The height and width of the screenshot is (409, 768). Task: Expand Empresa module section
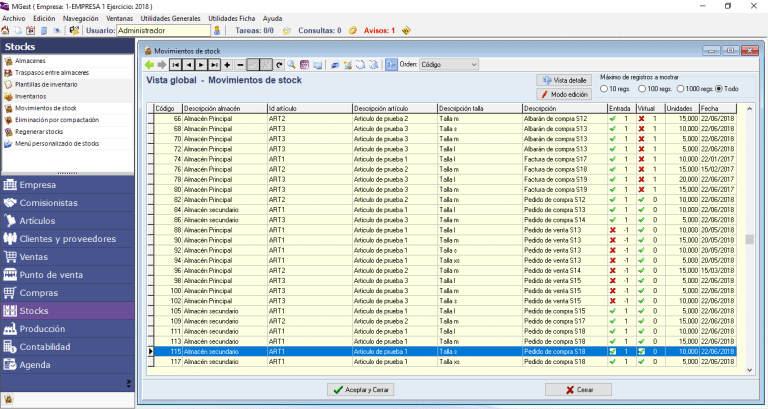pos(68,185)
